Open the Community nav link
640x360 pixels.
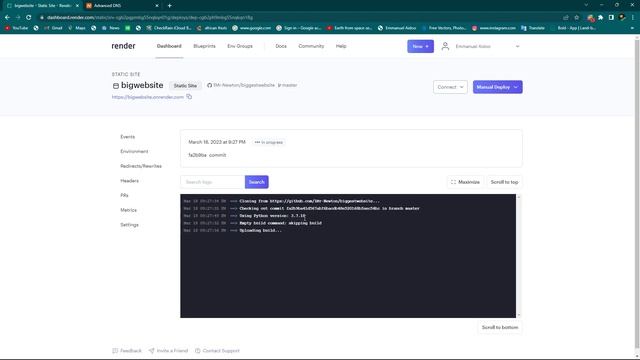pyautogui.click(x=311, y=46)
